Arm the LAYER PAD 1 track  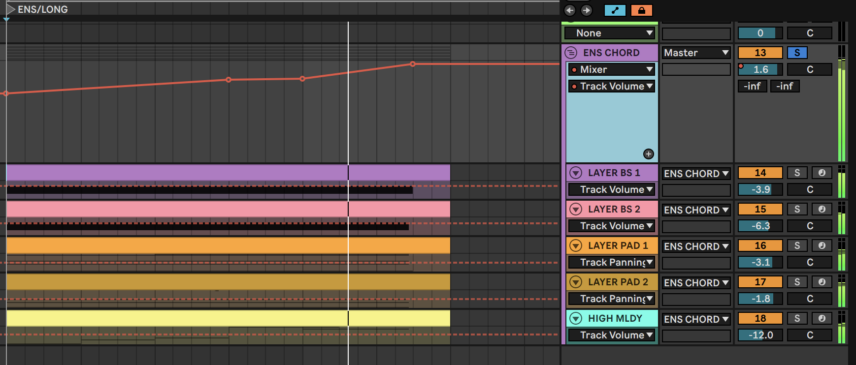[822, 246]
